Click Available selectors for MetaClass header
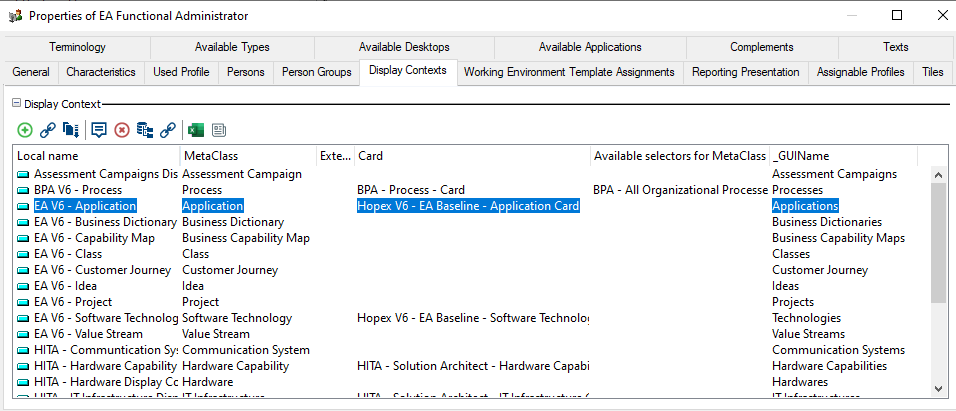The height and width of the screenshot is (411, 956). pyautogui.click(x=680, y=156)
